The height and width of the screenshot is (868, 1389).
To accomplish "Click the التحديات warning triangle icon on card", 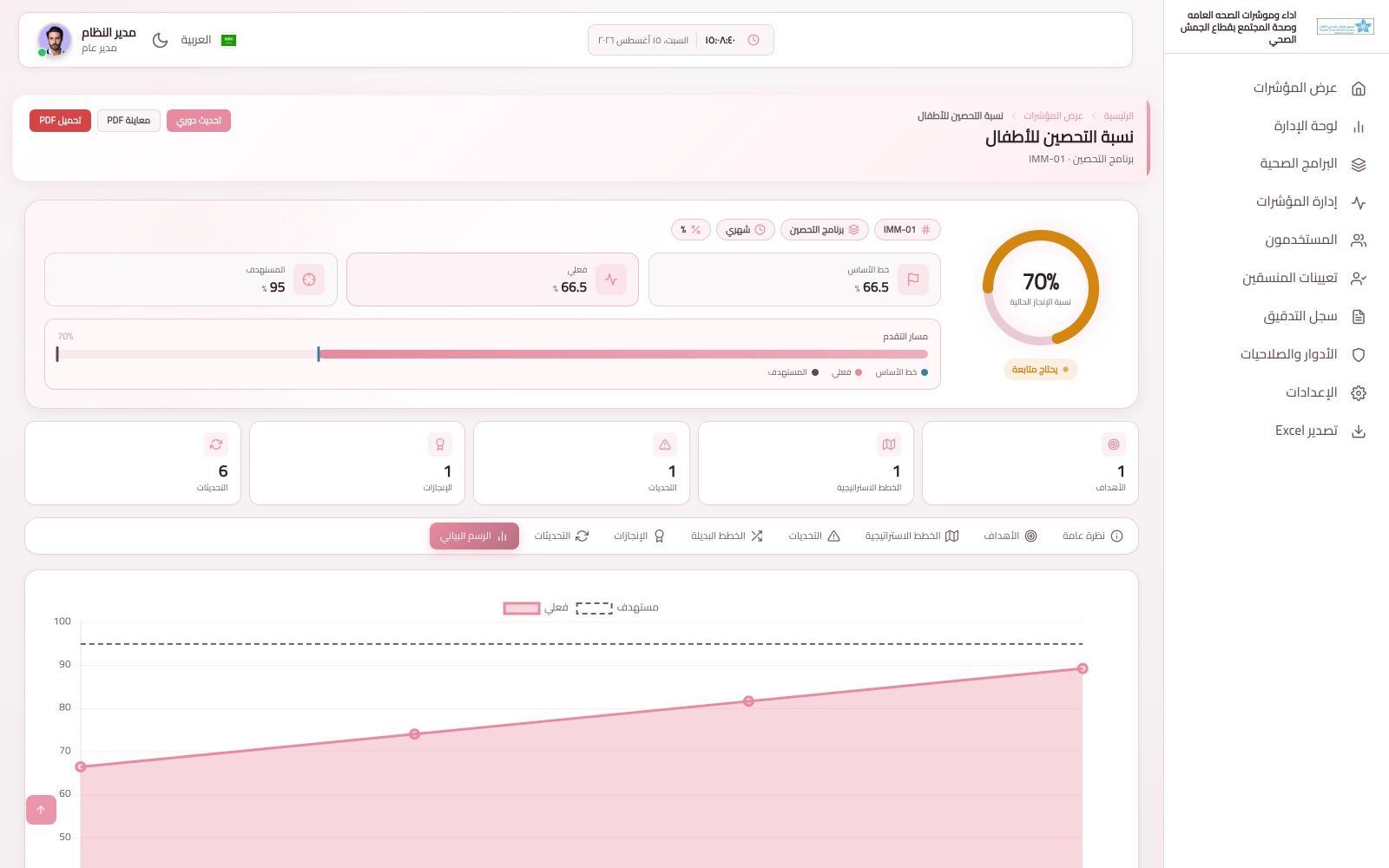I will [665, 444].
